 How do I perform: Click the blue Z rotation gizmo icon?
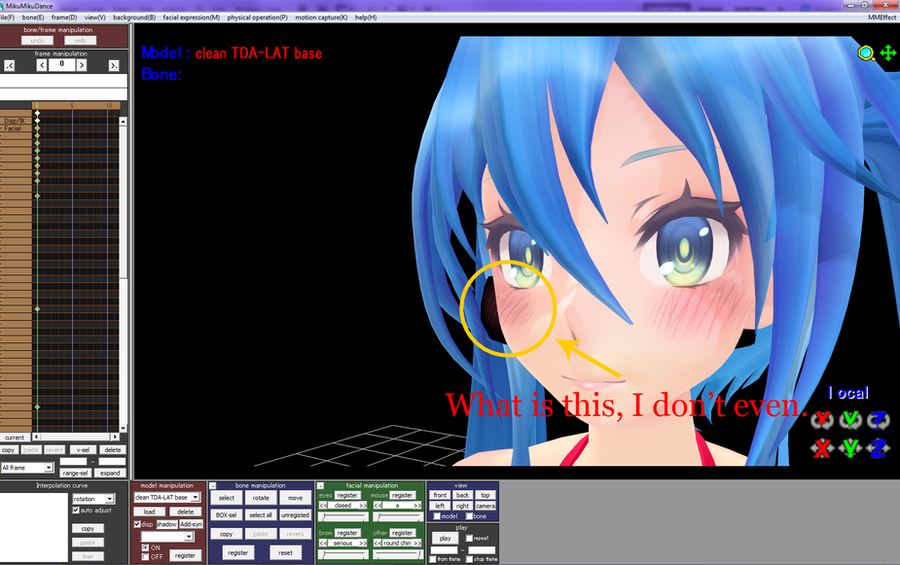coord(878,420)
